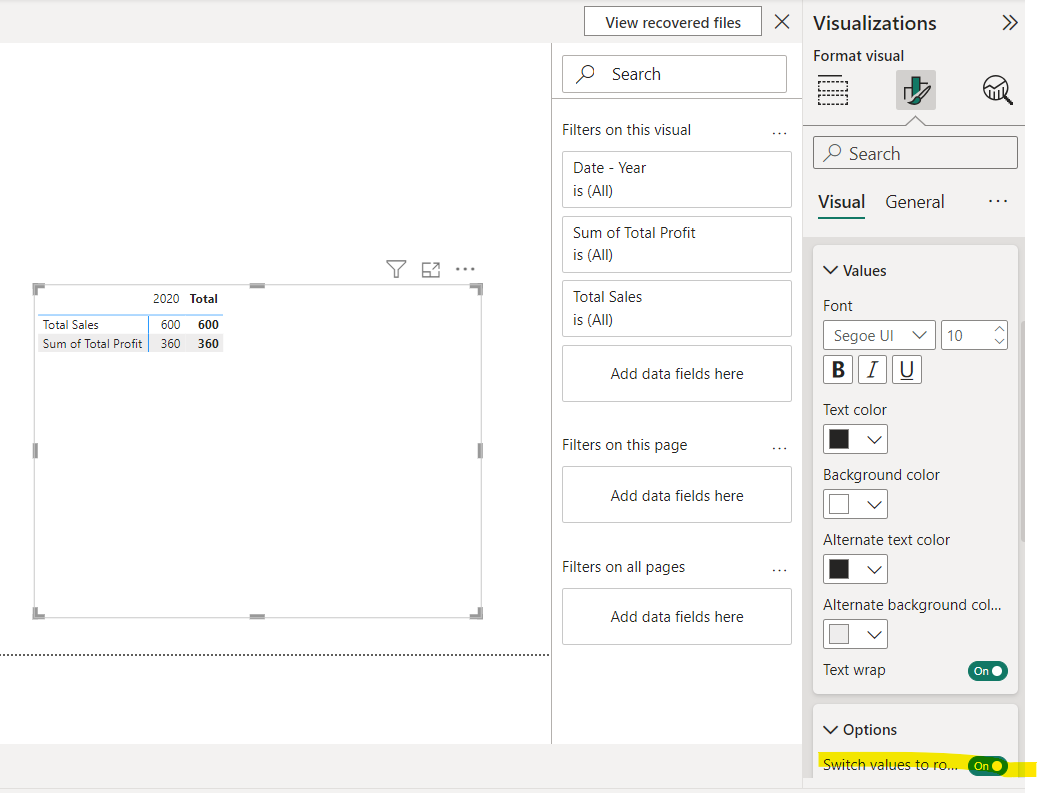
Task: Open Alternate background color dropdown arrow
Action: [874, 635]
